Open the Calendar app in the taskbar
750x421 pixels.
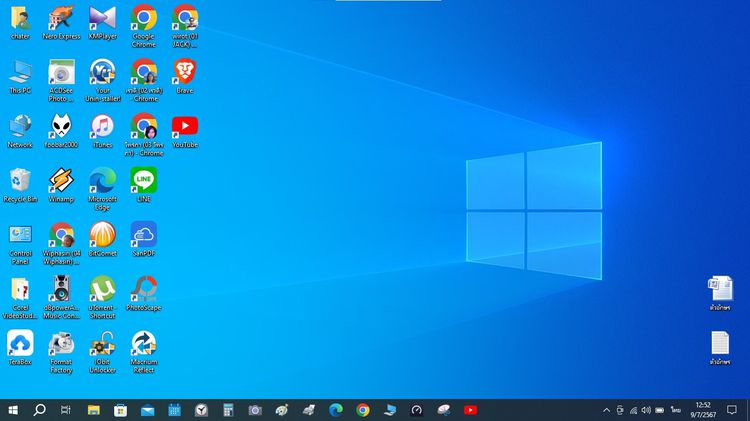174,410
